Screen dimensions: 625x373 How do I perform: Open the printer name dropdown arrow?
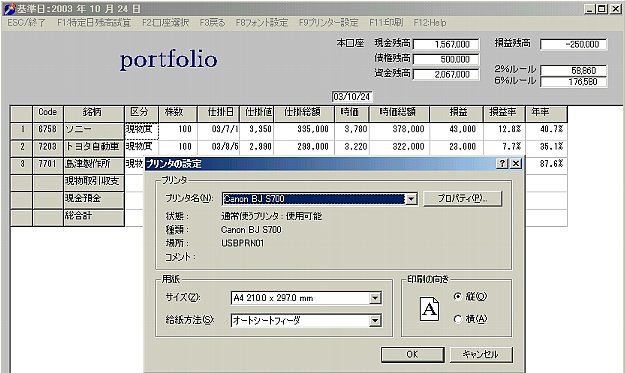[411, 198]
